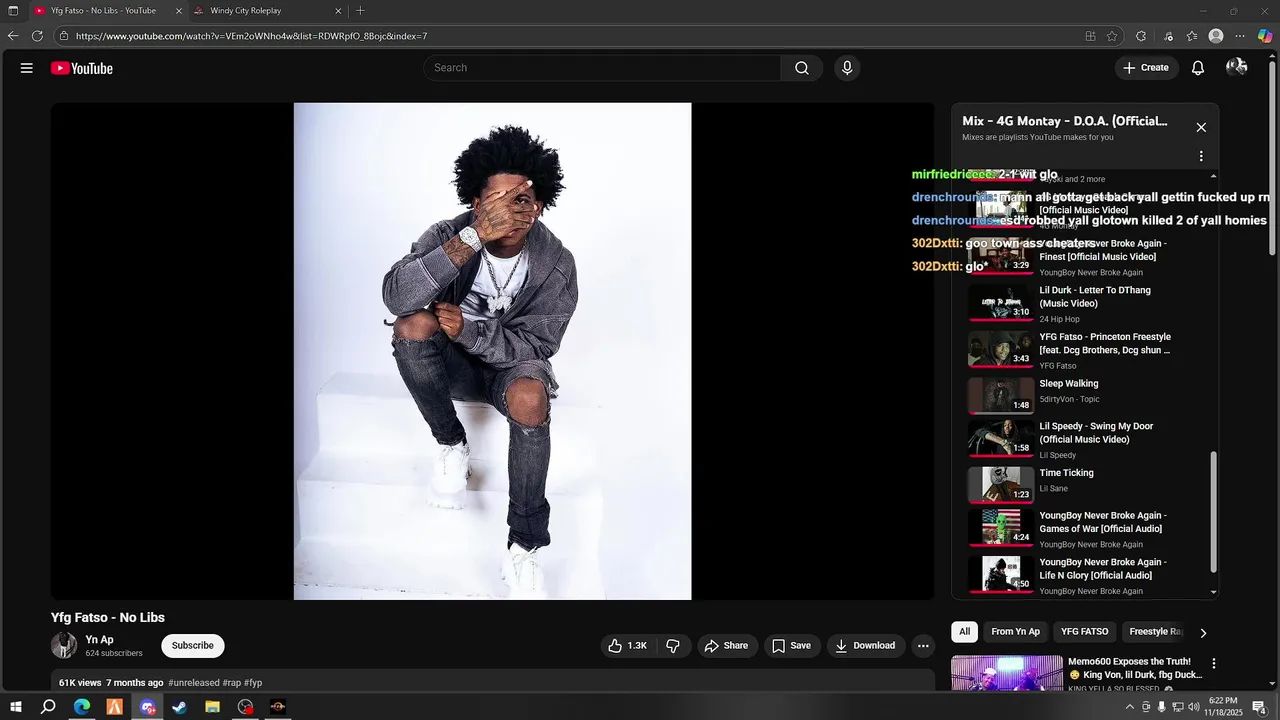Open the Edge favorites list

point(1192,36)
